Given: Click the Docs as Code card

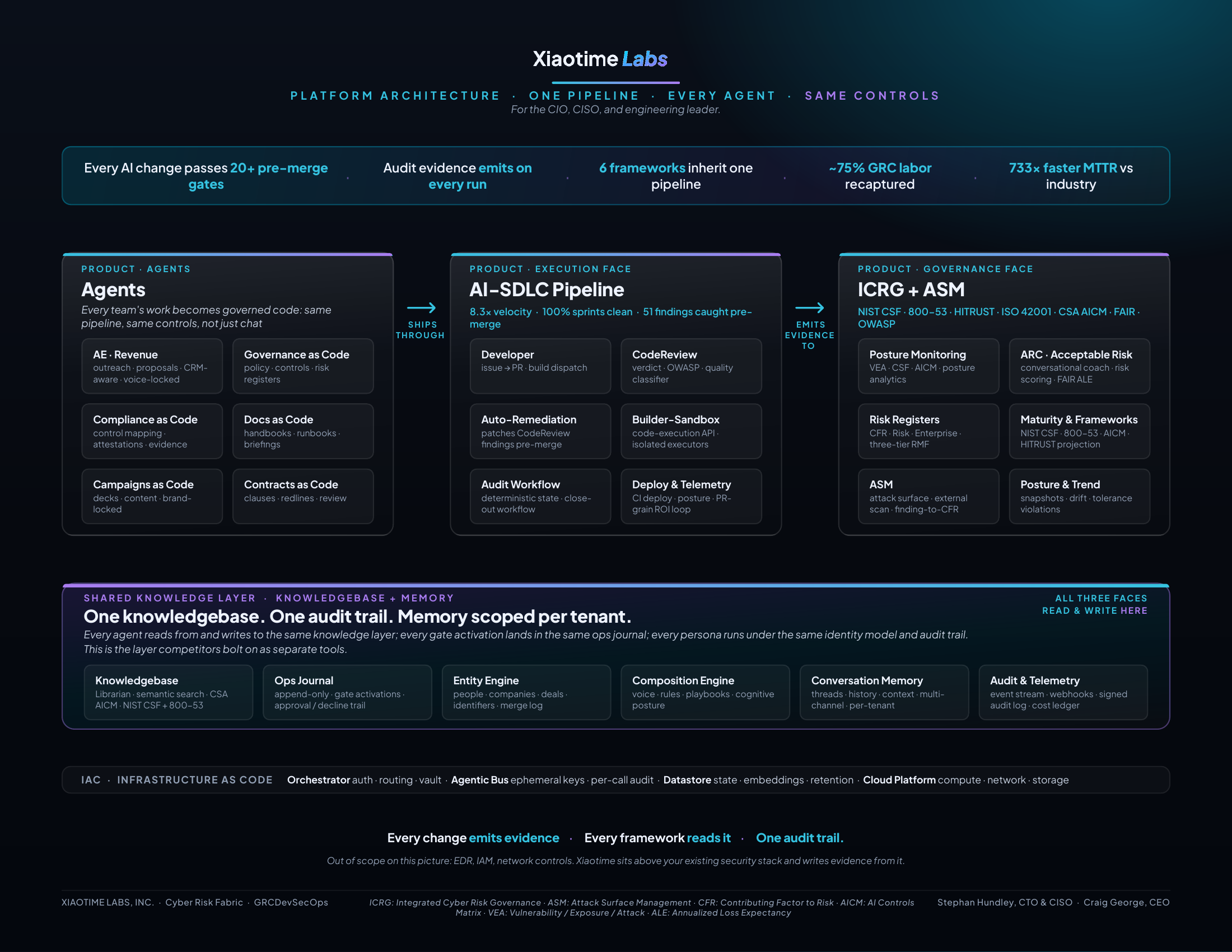Looking at the screenshot, I should (x=303, y=431).
